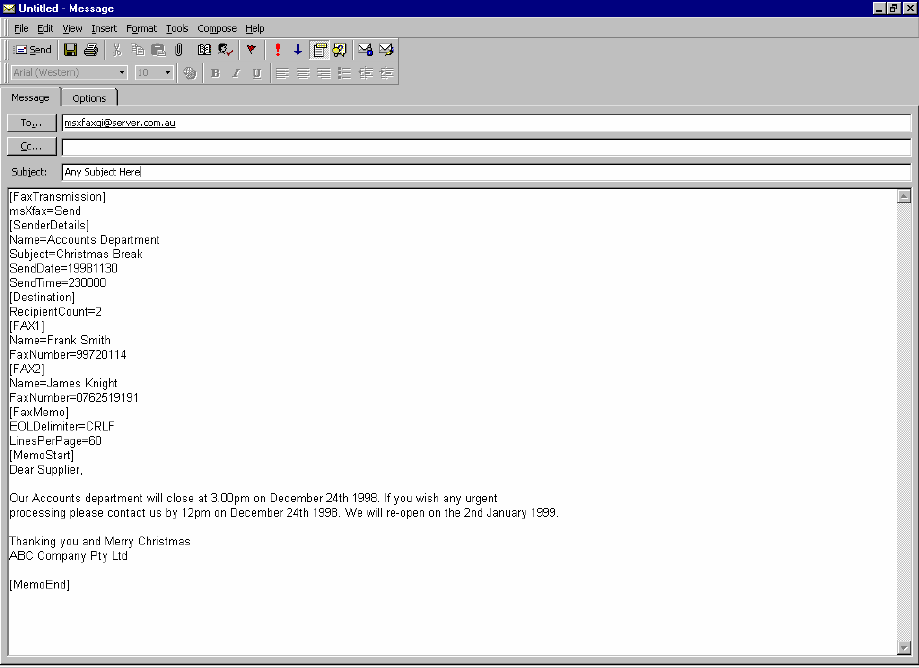Open the Address Book icon
Image resolution: width=919 pixels, height=668 pixels.
coord(204,50)
